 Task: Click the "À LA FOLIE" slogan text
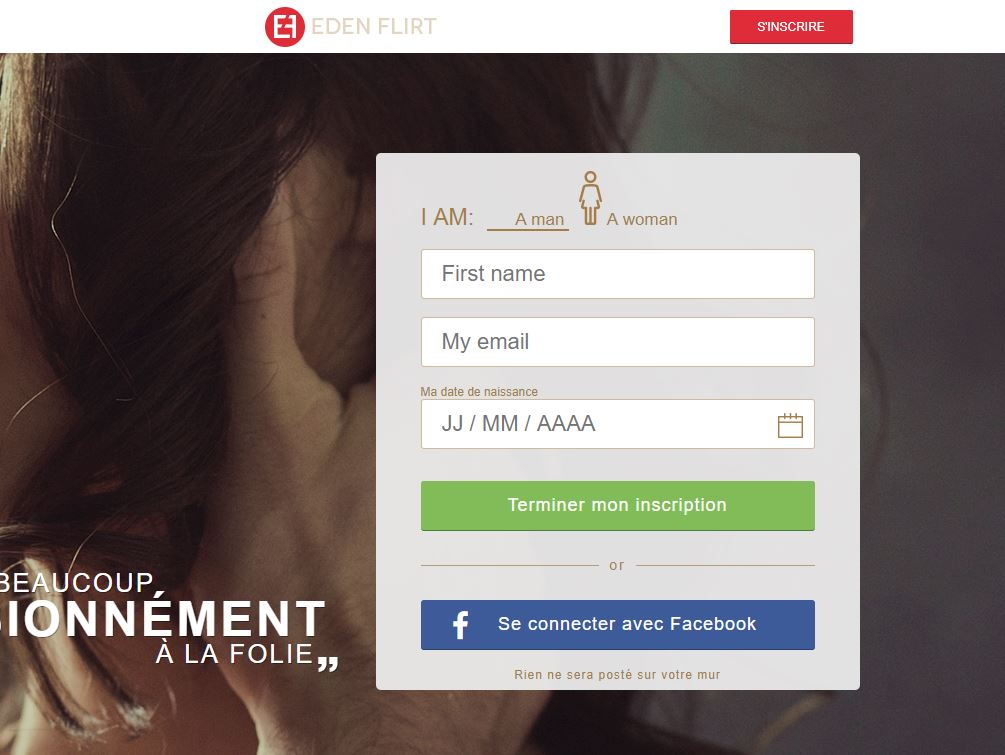(235, 654)
